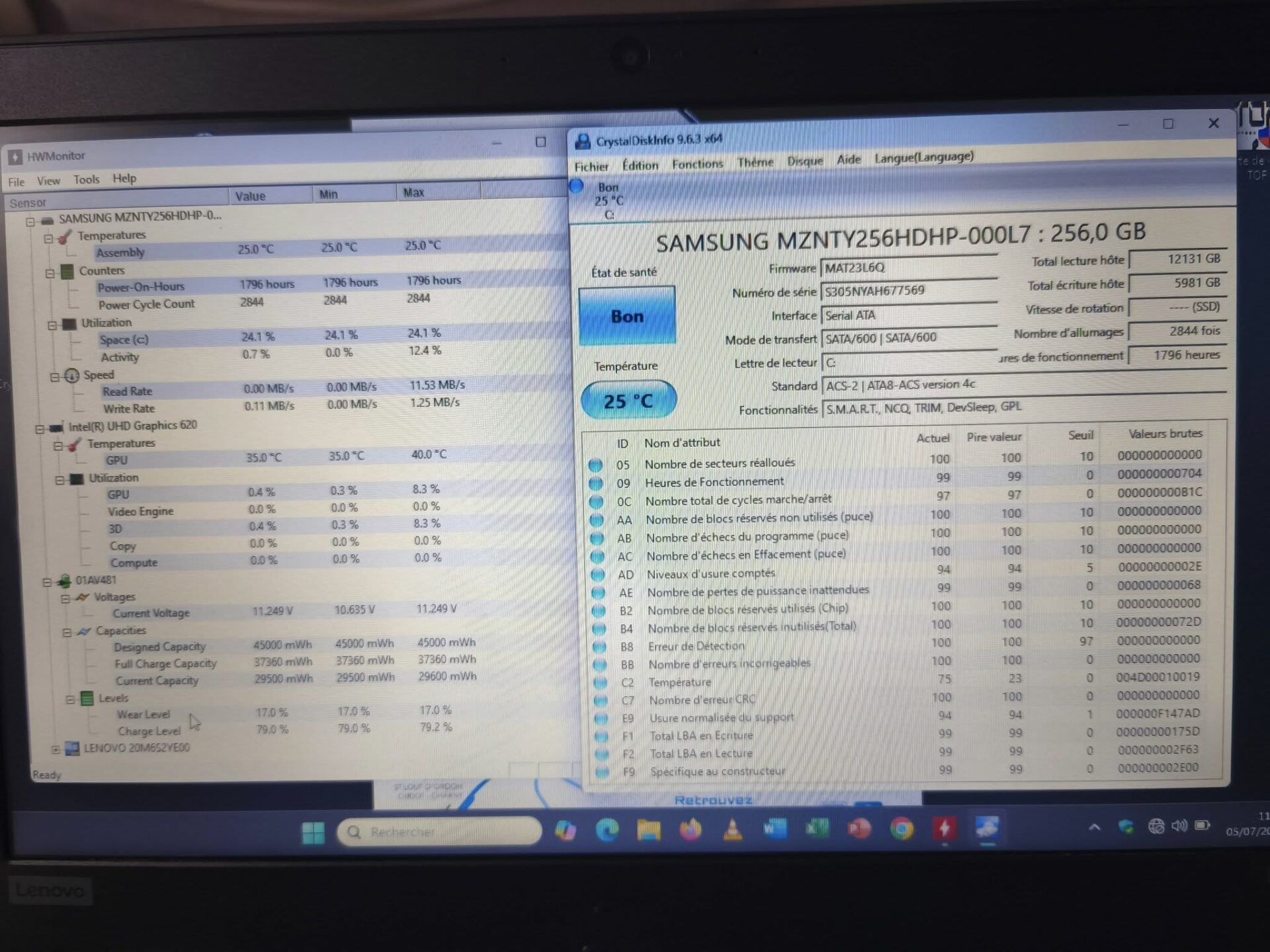Launch Firefox from the taskbar

click(x=691, y=829)
